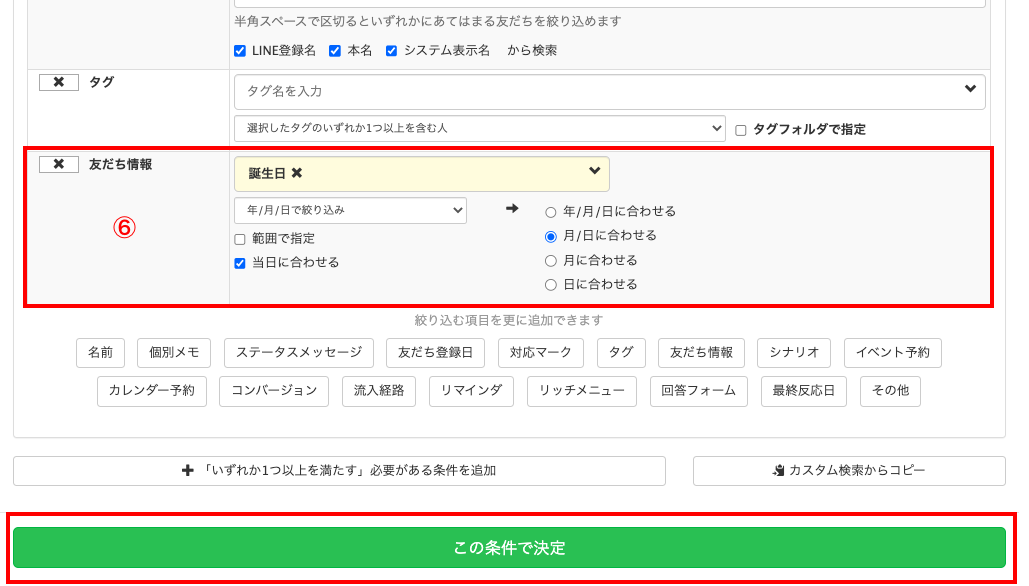Remove the 友だち情報 condition via its X icon
Image resolution: width=1029 pixels, height=586 pixels.
58,166
